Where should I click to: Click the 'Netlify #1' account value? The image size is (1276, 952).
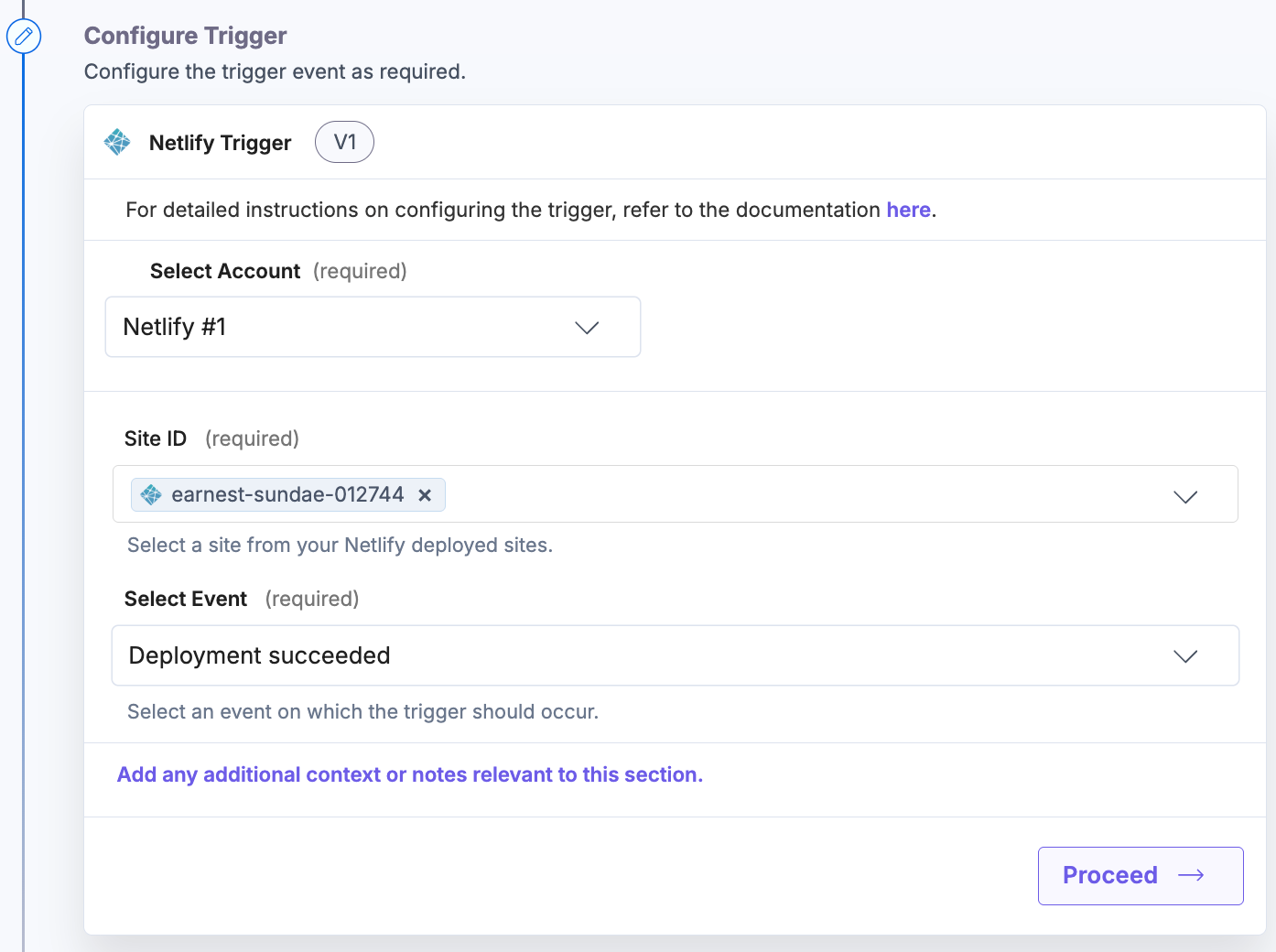(175, 327)
